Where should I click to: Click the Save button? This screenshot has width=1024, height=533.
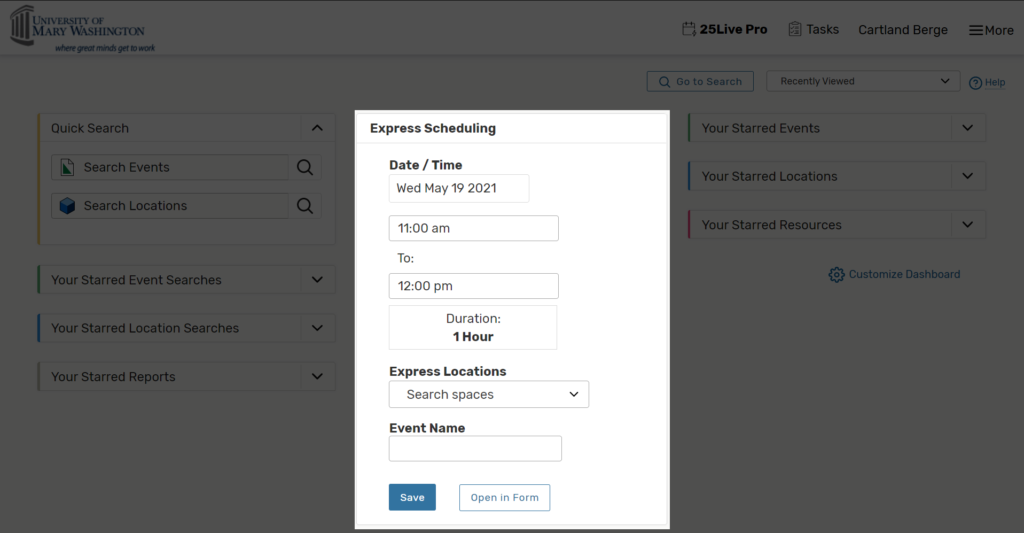pyautogui.click(x=412, y=497)
